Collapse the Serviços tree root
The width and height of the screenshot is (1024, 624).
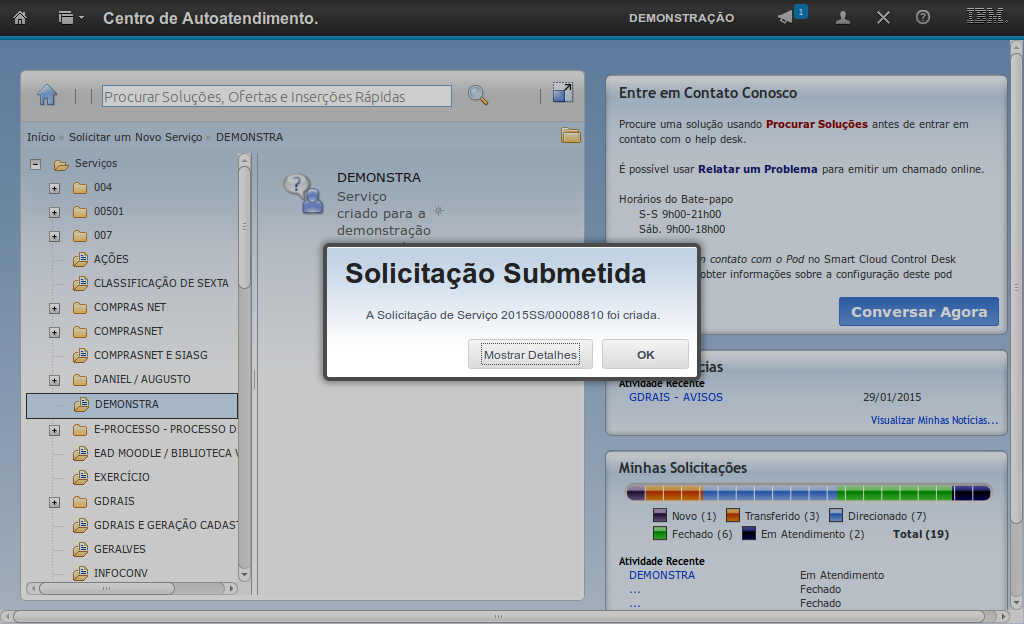click(x=35, y=164)
